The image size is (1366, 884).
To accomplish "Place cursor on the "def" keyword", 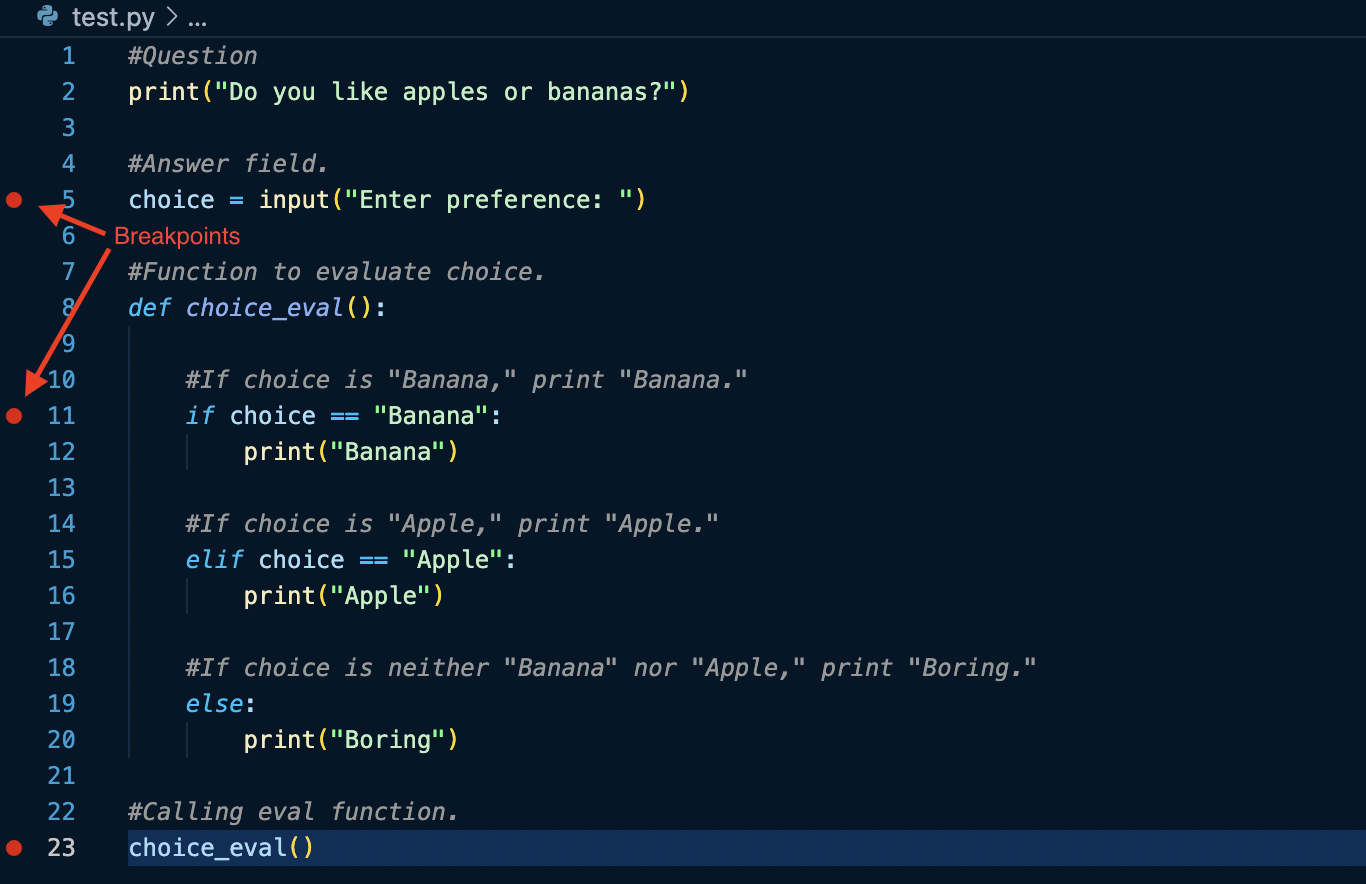I will pos(150,308).
